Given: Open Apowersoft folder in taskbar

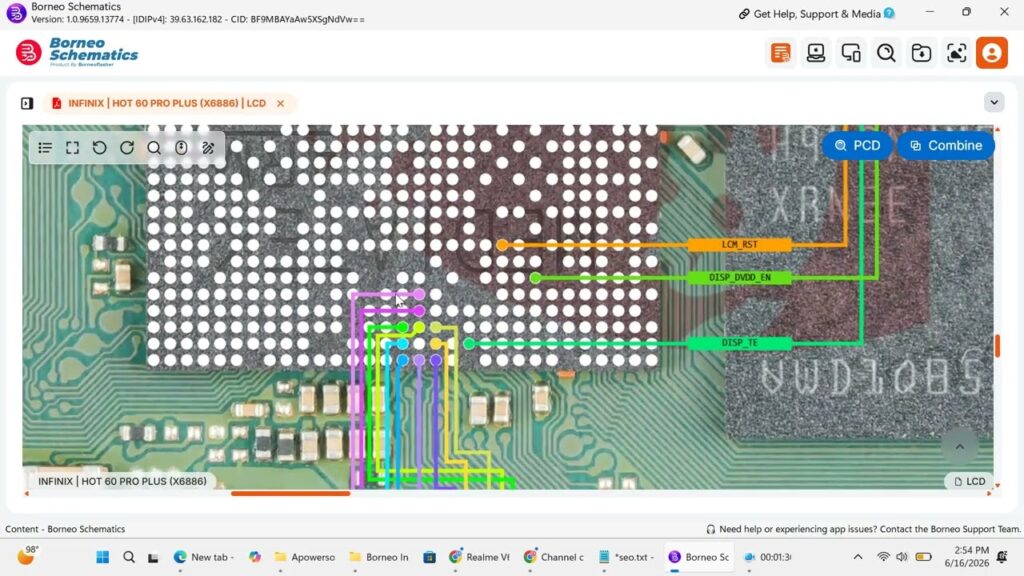Looking at the screenshot, I should click(x=304, y=557).
